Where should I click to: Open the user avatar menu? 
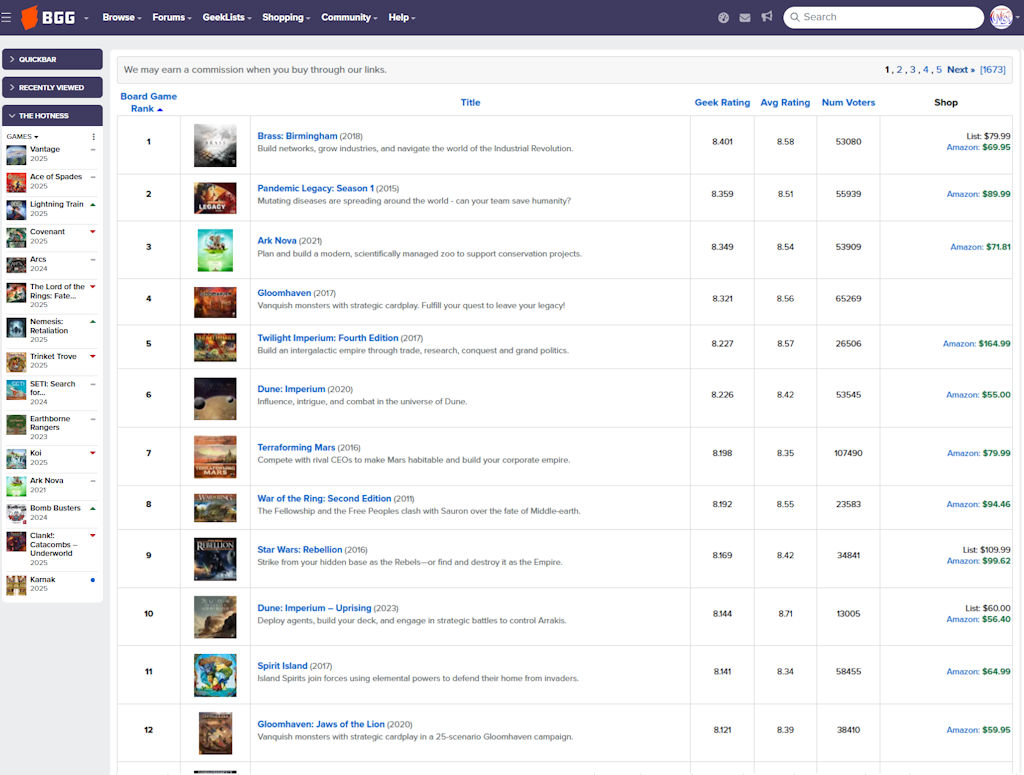click(1000, 17)
